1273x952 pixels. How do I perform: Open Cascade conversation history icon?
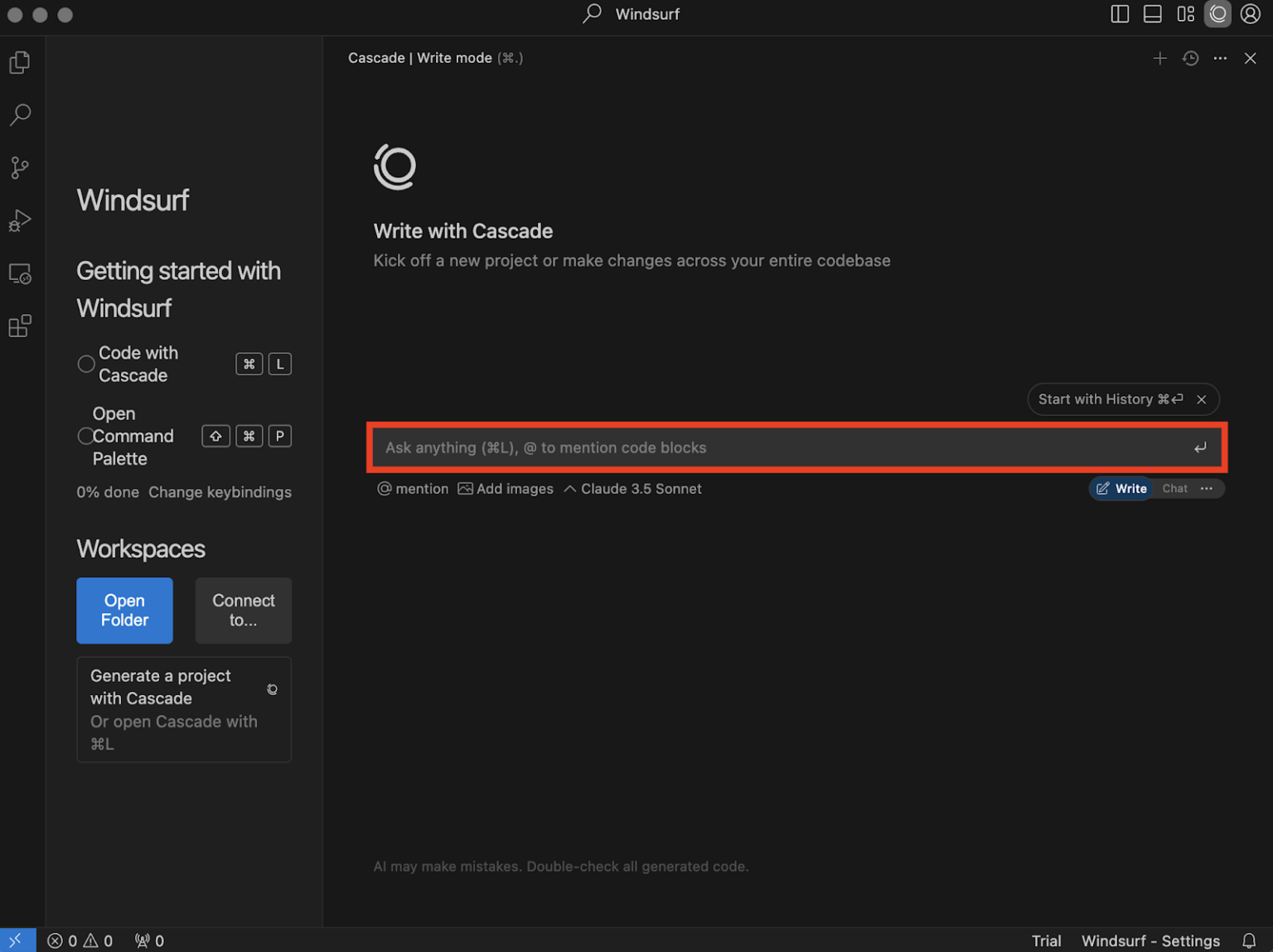point(1190,58)
